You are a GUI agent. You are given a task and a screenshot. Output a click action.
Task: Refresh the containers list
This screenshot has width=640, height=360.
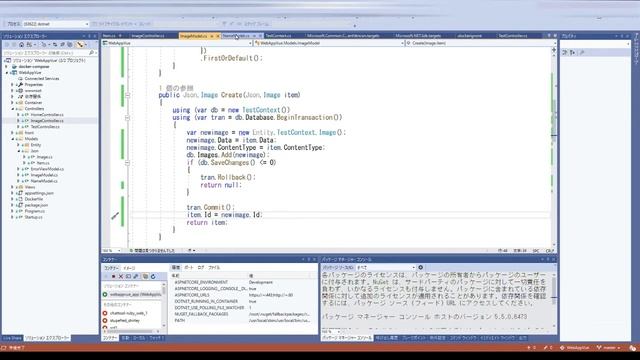tap(153, 276)
